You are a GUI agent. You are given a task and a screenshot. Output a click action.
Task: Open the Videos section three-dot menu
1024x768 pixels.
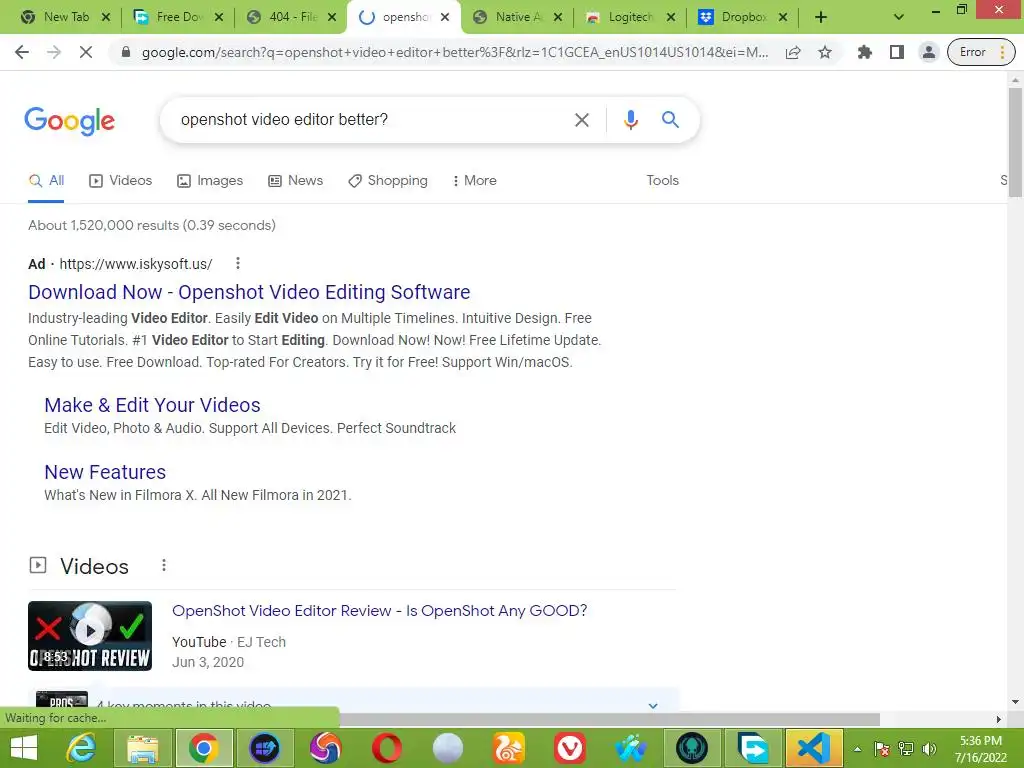coord(164,566)
